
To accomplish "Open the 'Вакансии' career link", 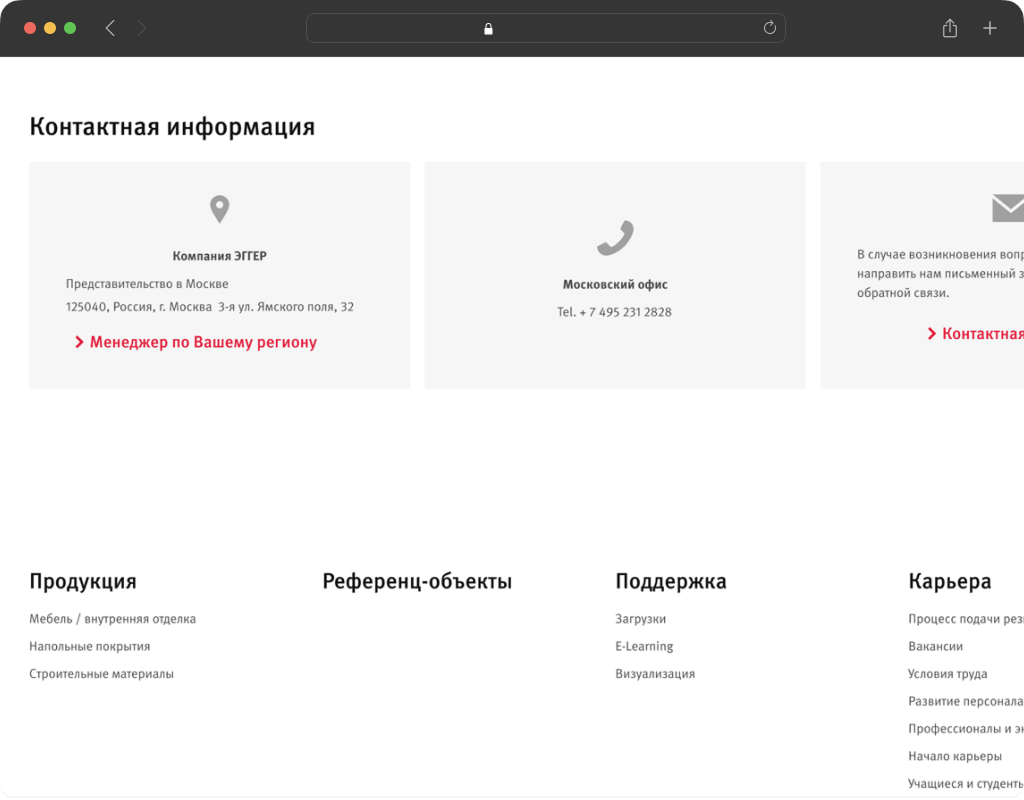I will pos(935,646).
